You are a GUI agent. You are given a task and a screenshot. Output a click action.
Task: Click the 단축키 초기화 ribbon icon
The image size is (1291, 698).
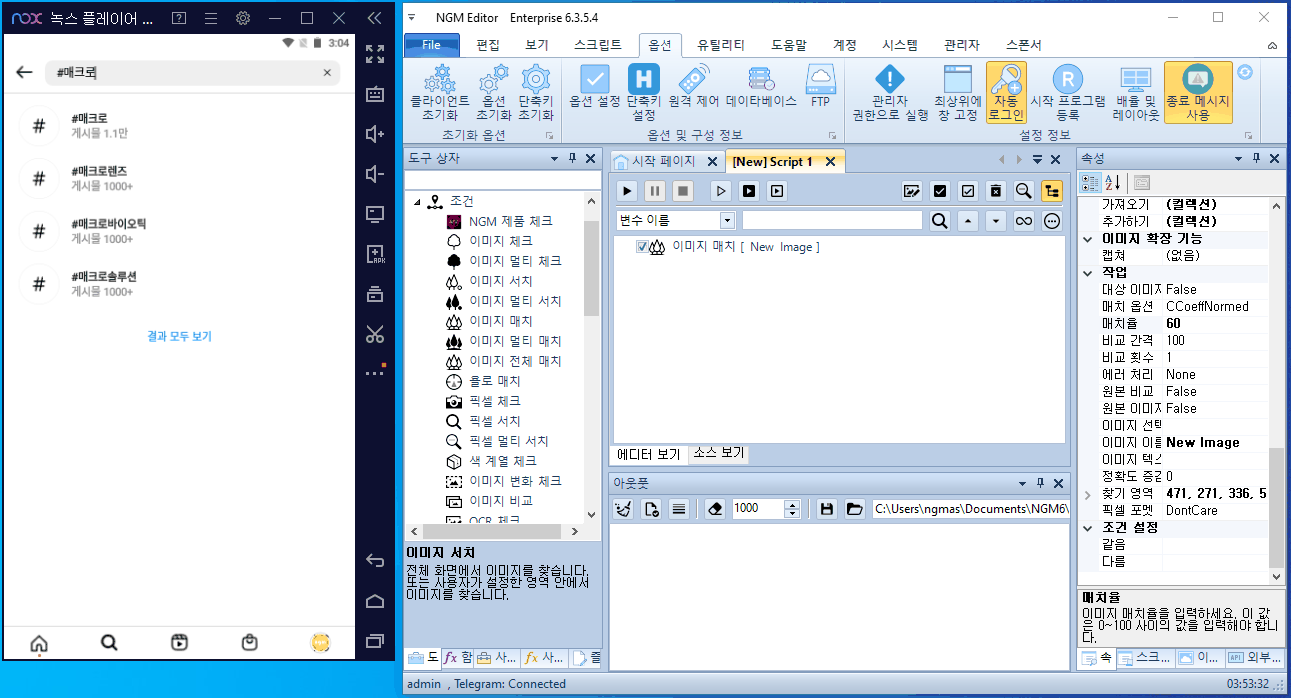click(x=536, y=92)
